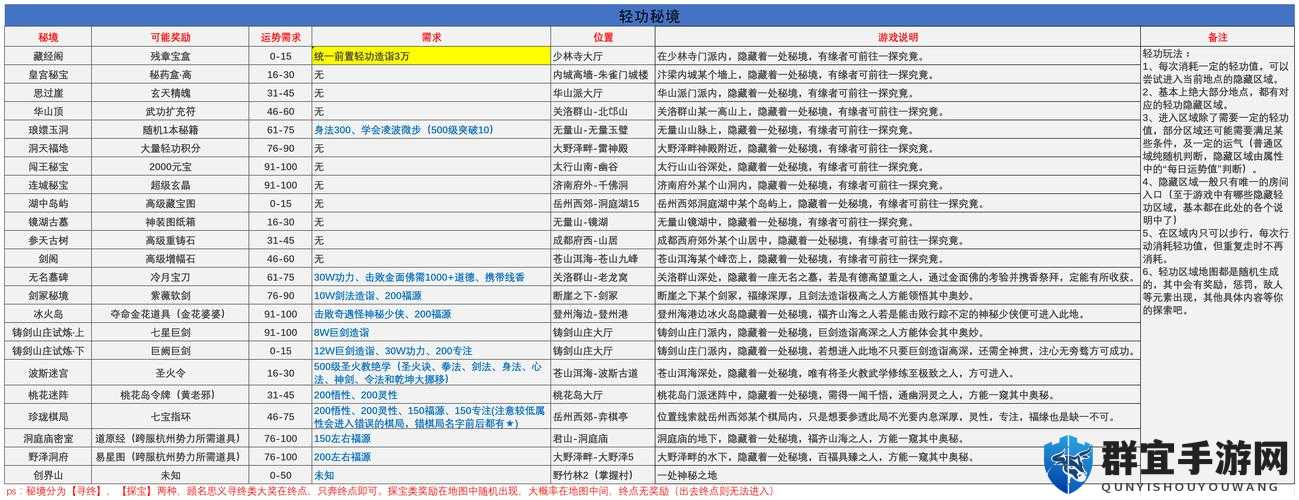The width and height of the screenshot is (1299, 500).
Task: Select the 神装图纸箱 cell
Action: [x=170, y=222]
